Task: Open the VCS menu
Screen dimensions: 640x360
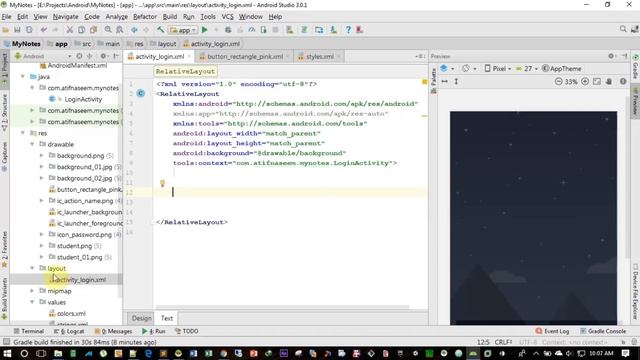Action: 227,17
